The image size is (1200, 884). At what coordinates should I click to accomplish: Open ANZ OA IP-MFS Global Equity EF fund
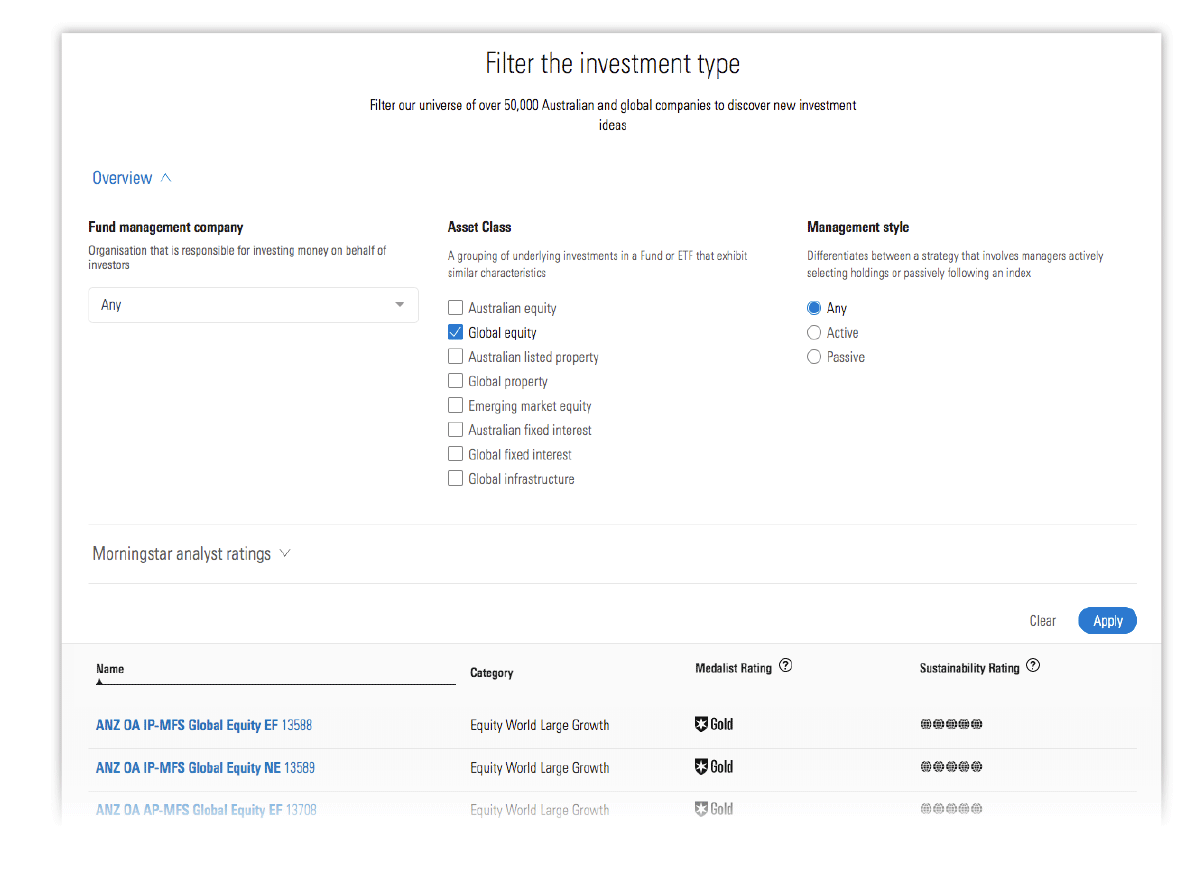204,725
